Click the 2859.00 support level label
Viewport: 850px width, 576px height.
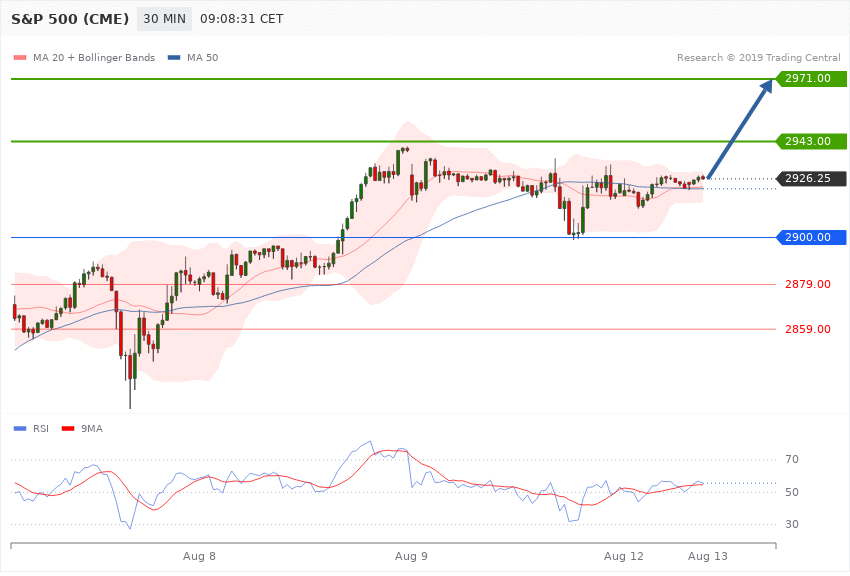808,329
